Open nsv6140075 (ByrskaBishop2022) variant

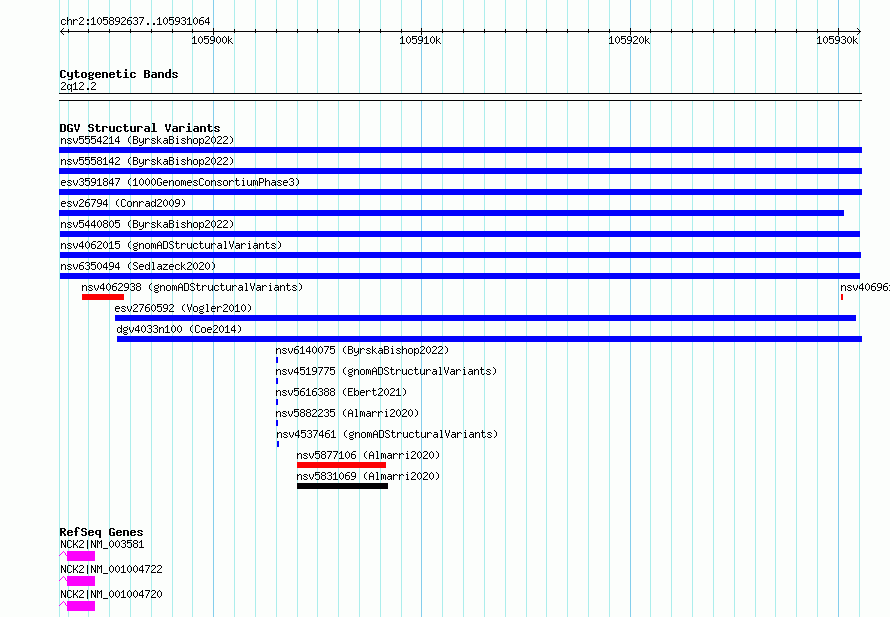point(362,350)
